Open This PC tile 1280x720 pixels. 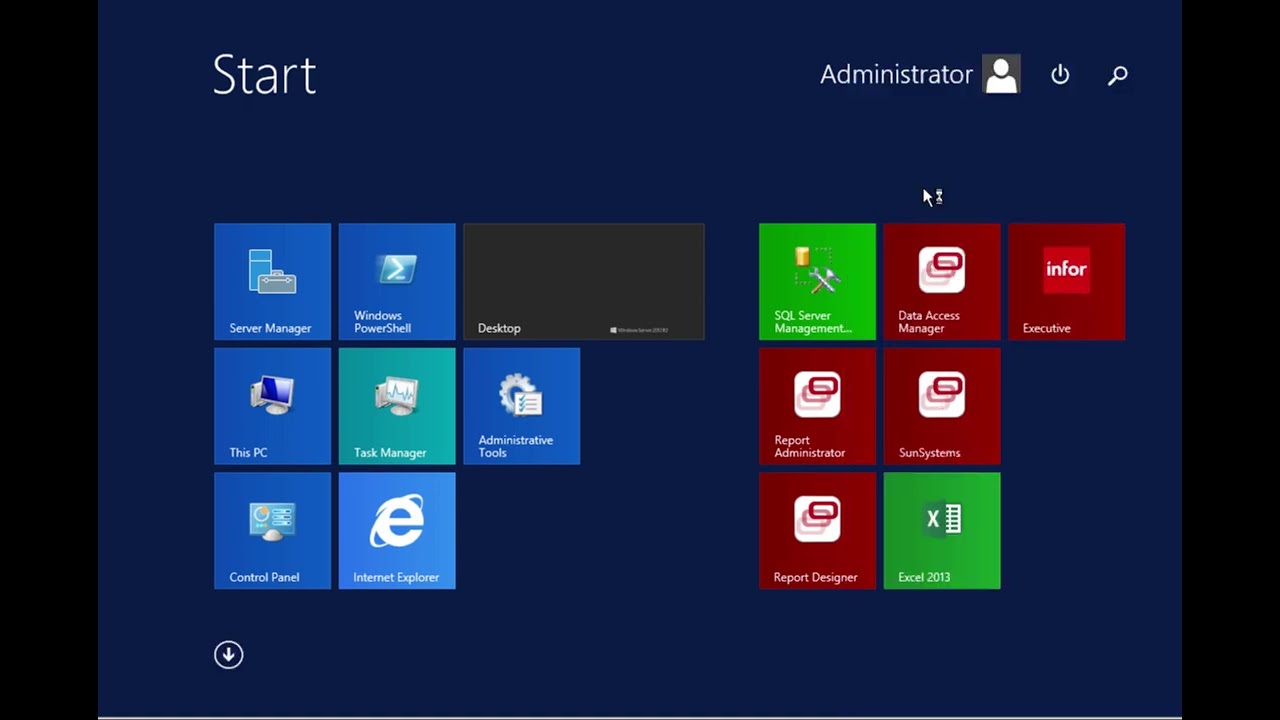tap(272, 406)
